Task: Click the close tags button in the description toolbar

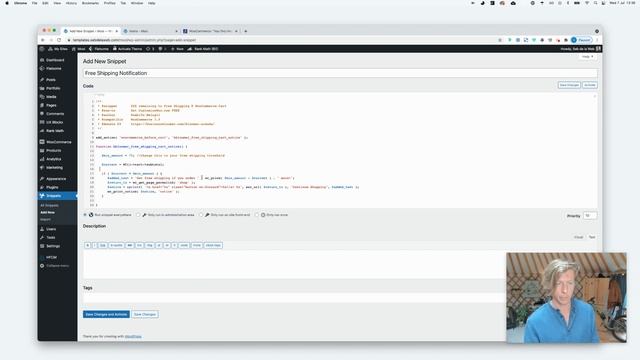Action: pyautogui.click(x=213, y=245)
